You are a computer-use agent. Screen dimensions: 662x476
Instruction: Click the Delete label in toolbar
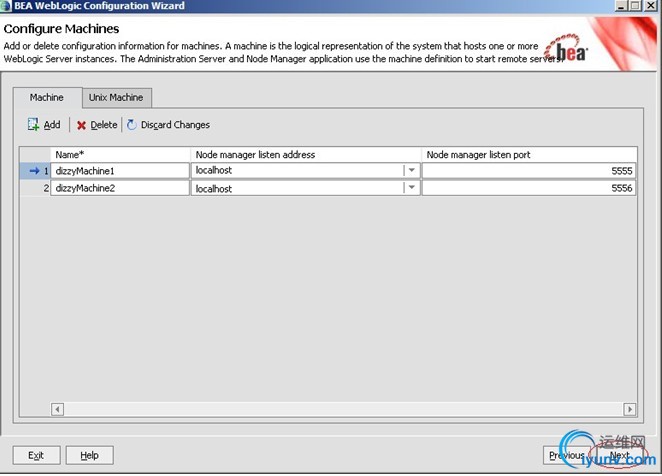point(103,125)
